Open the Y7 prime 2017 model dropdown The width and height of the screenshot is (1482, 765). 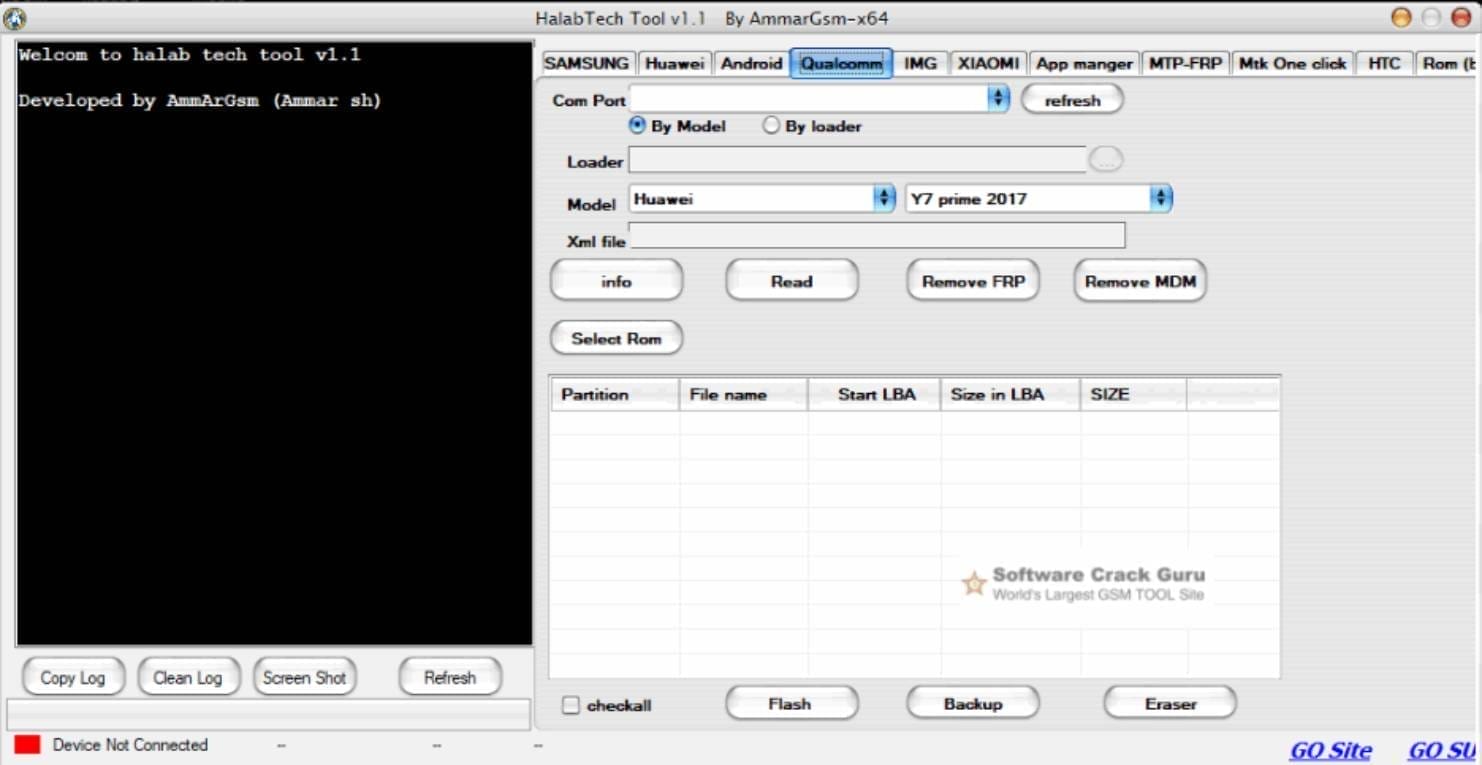pos(1160,198)
